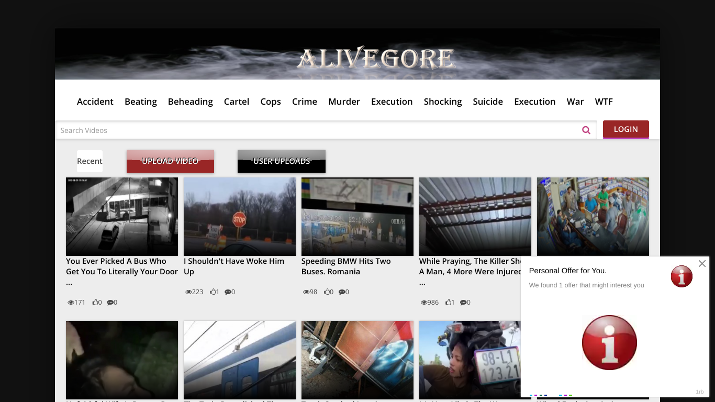The image size is (715, 402).
Task: Open the night bus CCTV thumbnail
Action: click(x=122, y=216)
